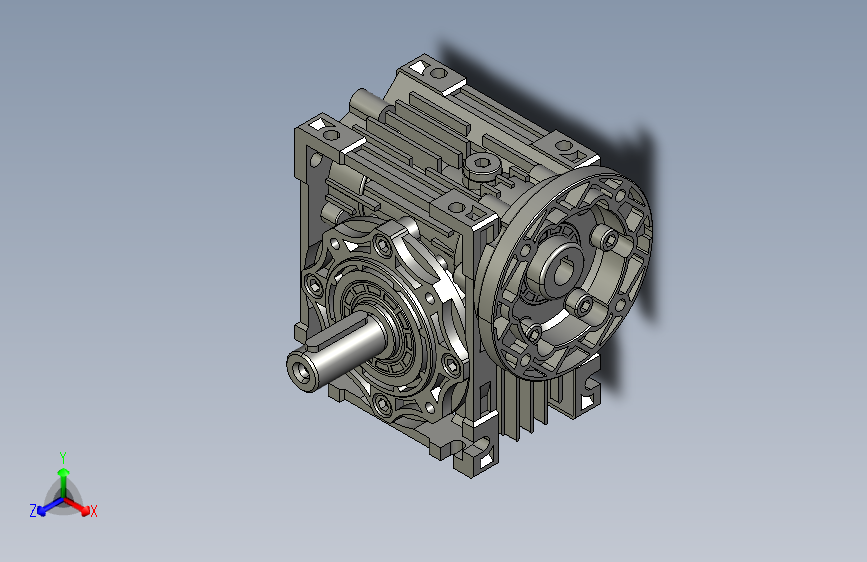
Task: Select the protruding output shaft of the gearbox
Action: (335, 351)
